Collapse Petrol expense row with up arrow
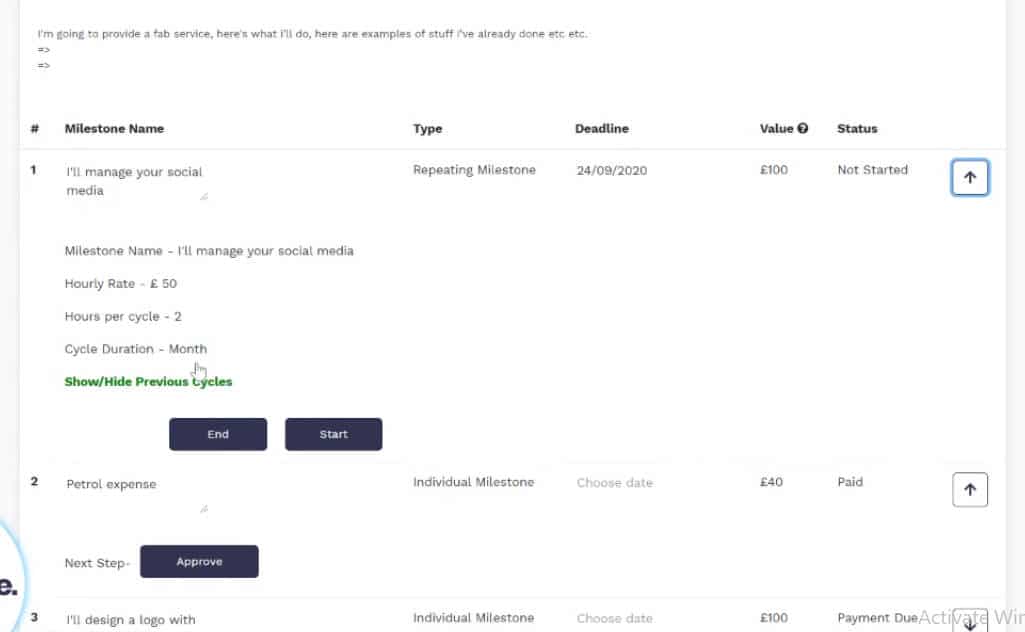 (x=969, y=490)
